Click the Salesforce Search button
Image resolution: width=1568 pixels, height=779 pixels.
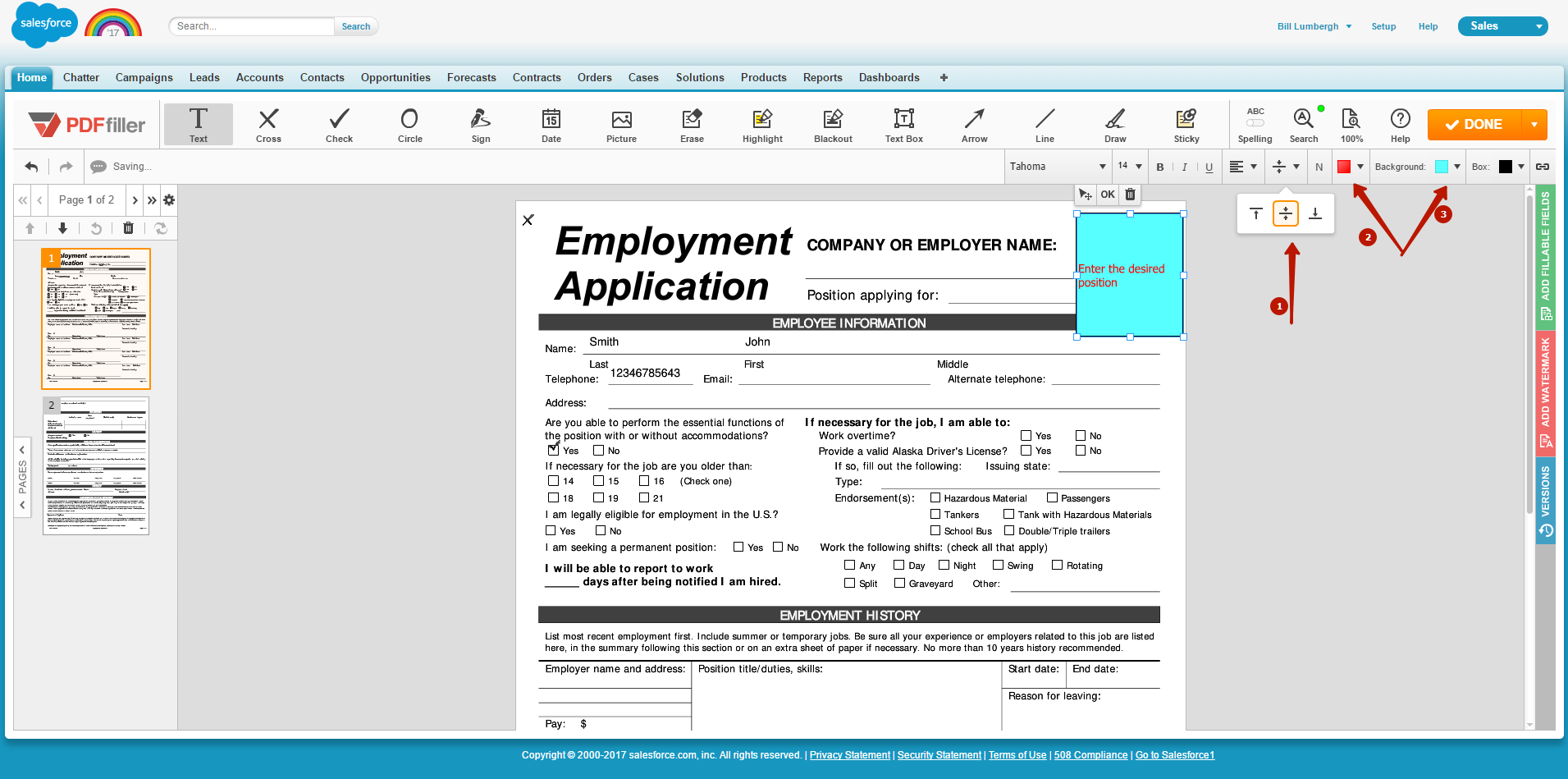356,26
